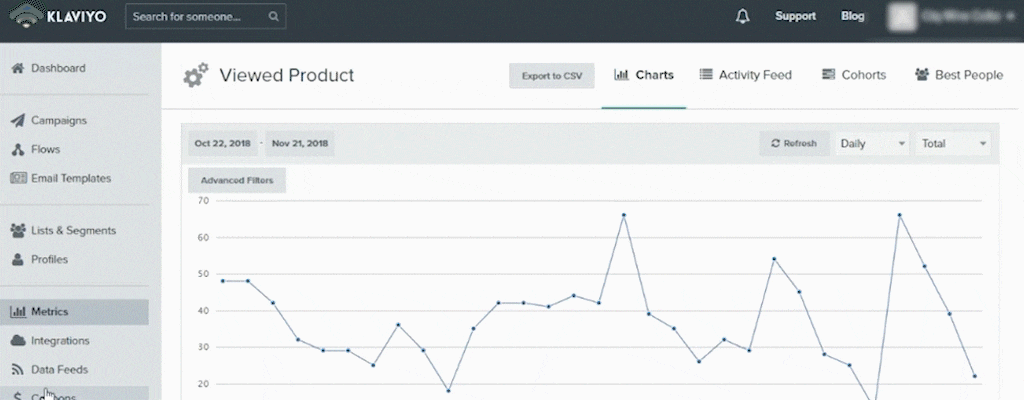Click the Data Feeds RSS icon
Viewport: 1024px width, 400px height.
click(x=18, y=369)
